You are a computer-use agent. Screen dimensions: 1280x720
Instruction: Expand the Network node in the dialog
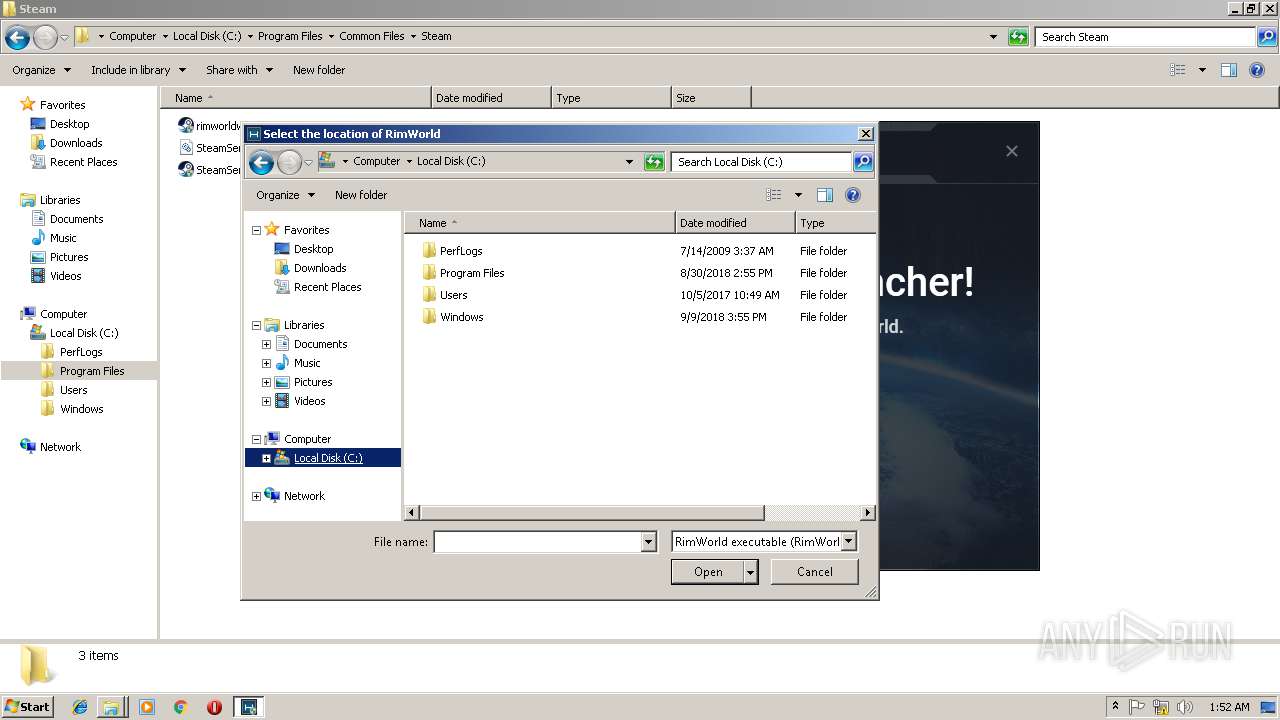click(x=256, y=496)
